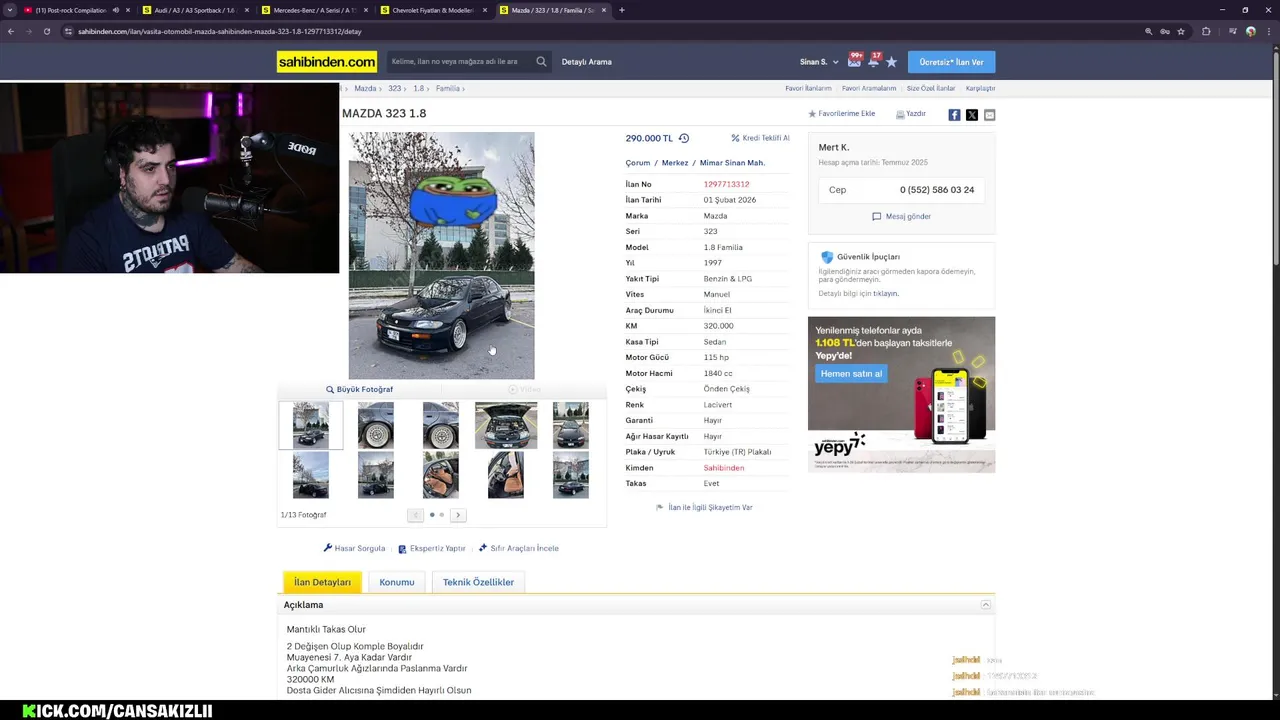
Task: Open new browser tab
Action: [x=622, y=10]
